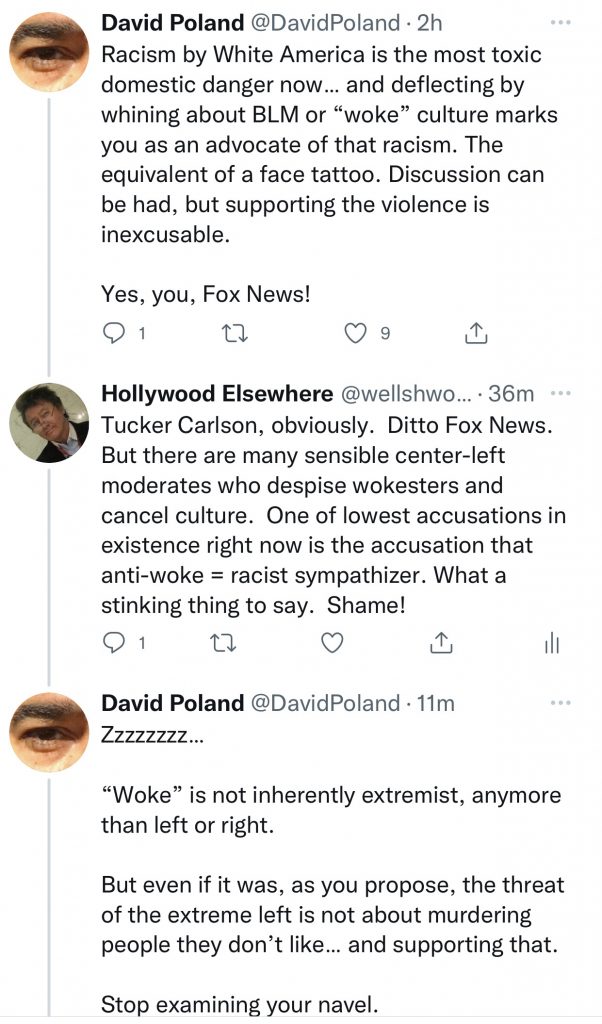Share David Poland's first tweet

tap(477, 335)
